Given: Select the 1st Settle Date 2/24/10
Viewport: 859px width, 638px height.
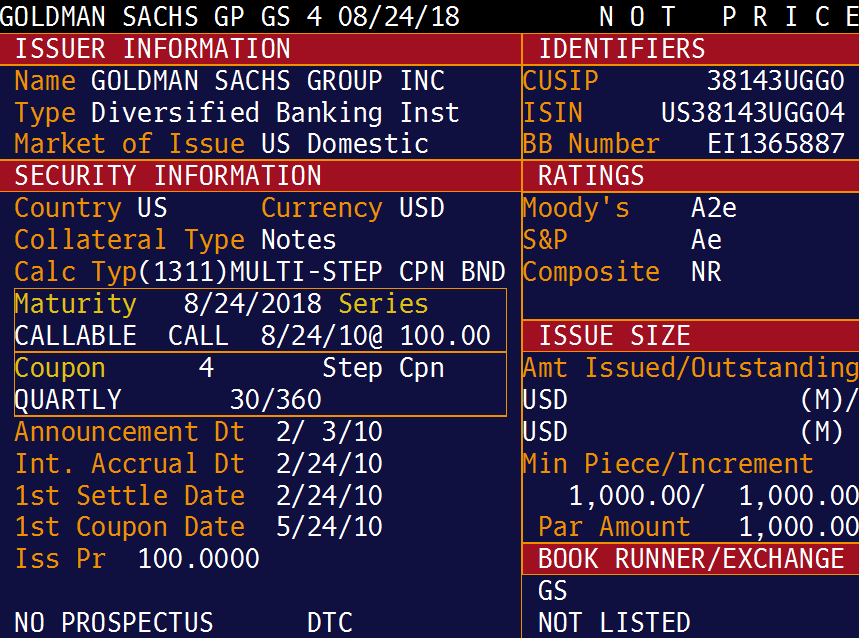Looking at the screenshot, I should coord(329,496).
